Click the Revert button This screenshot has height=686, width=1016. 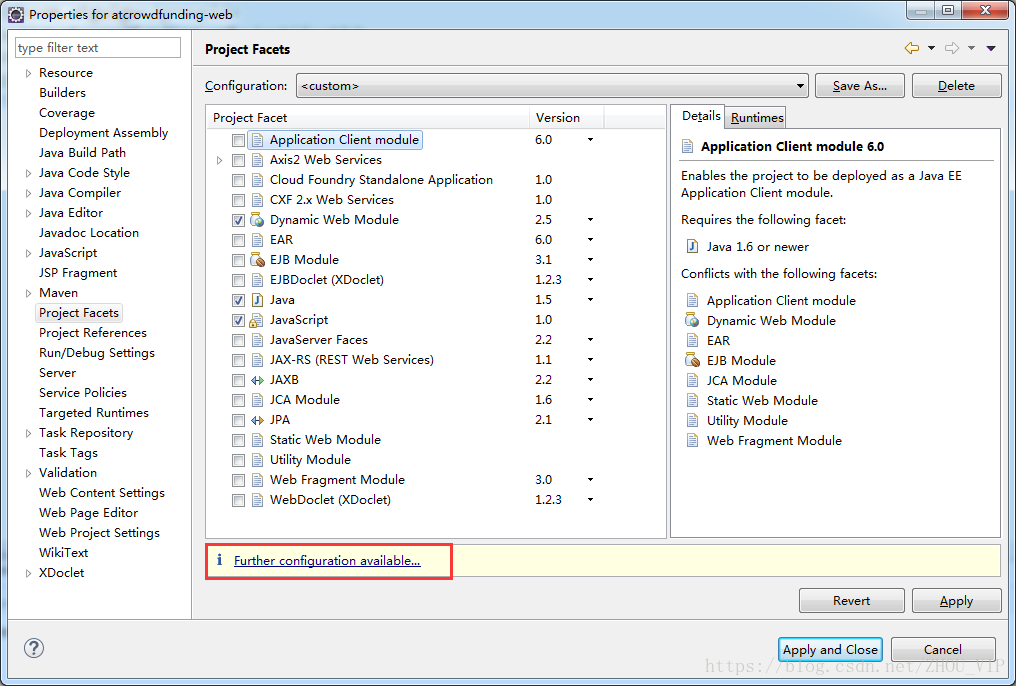click(x=851, y=600)
